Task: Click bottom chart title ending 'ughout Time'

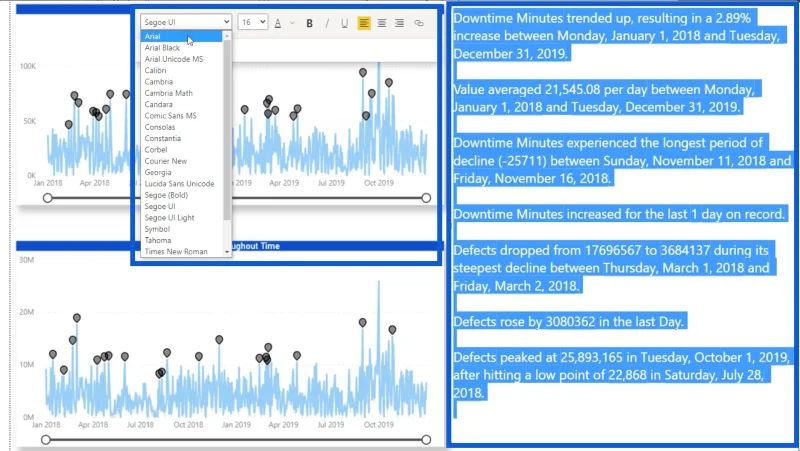Action: [x=256, y=246]
